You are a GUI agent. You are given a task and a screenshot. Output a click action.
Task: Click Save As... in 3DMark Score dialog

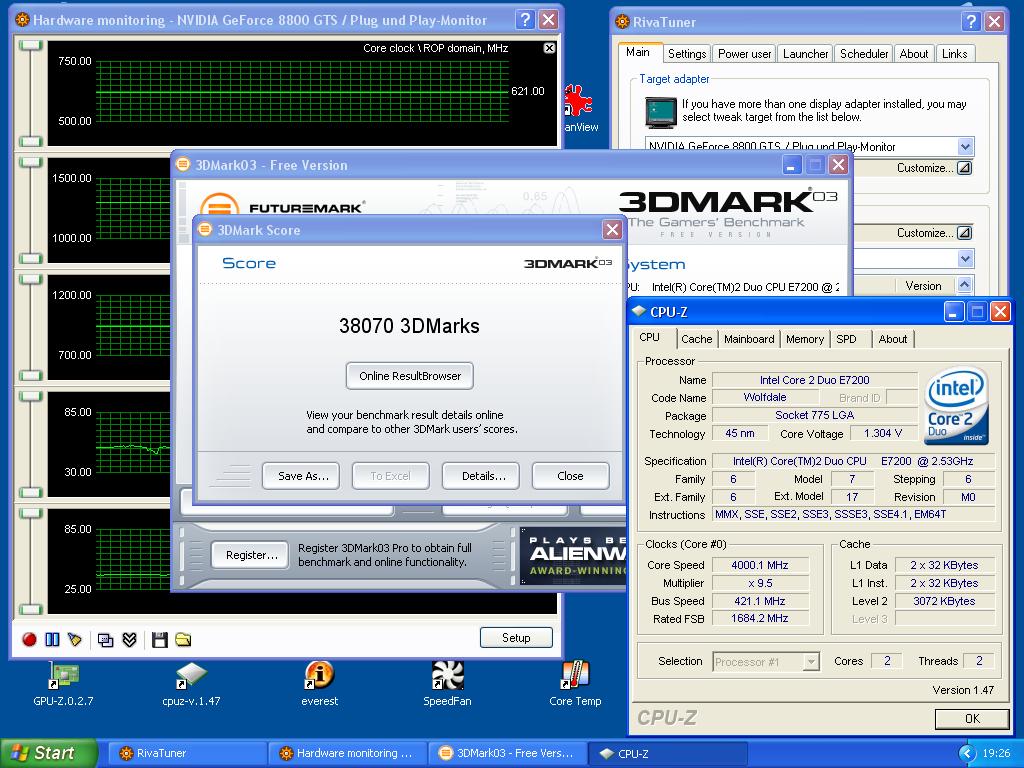tap(303, 476)
